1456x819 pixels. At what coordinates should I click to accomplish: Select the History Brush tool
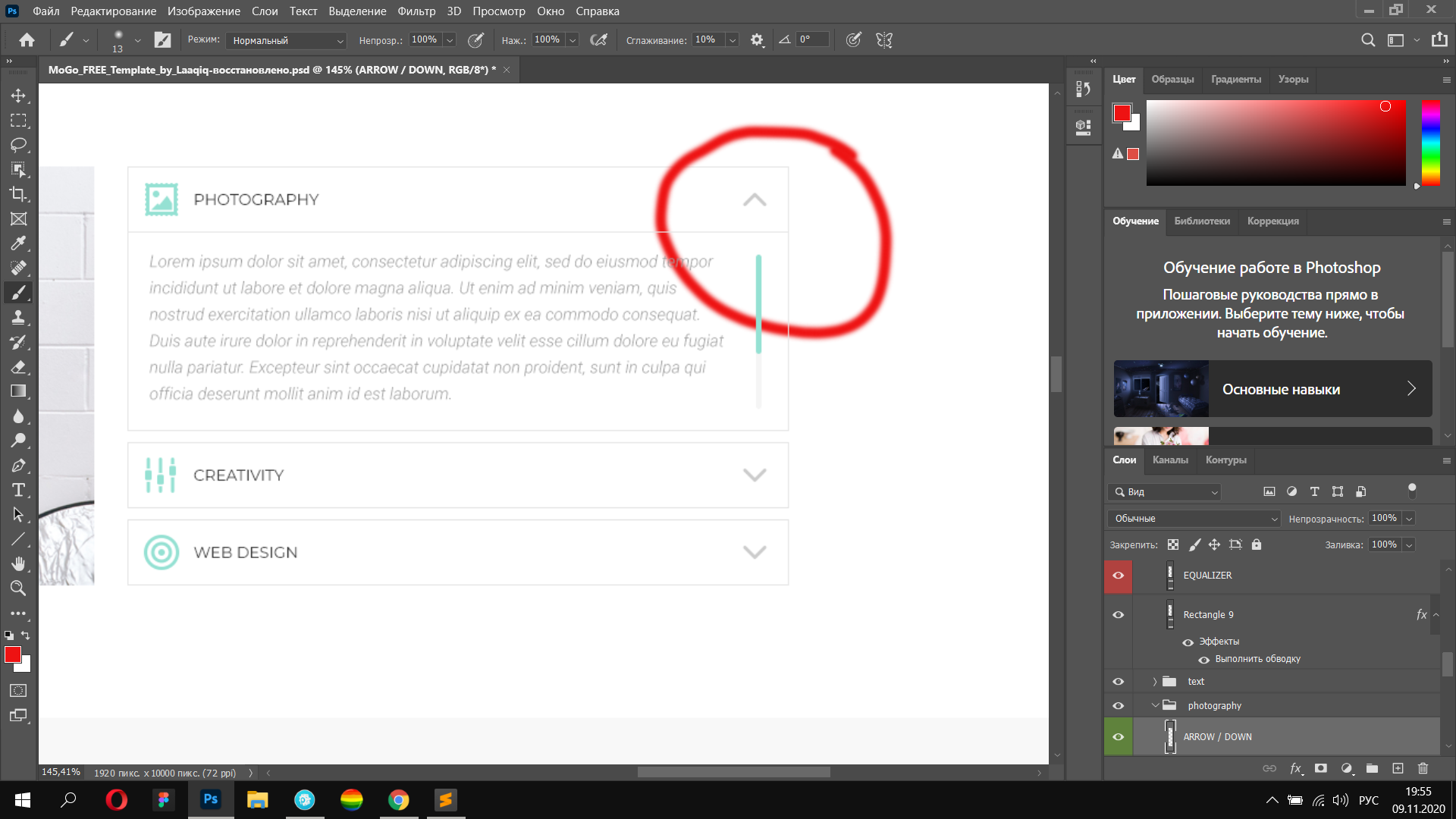tap(18, 342)
